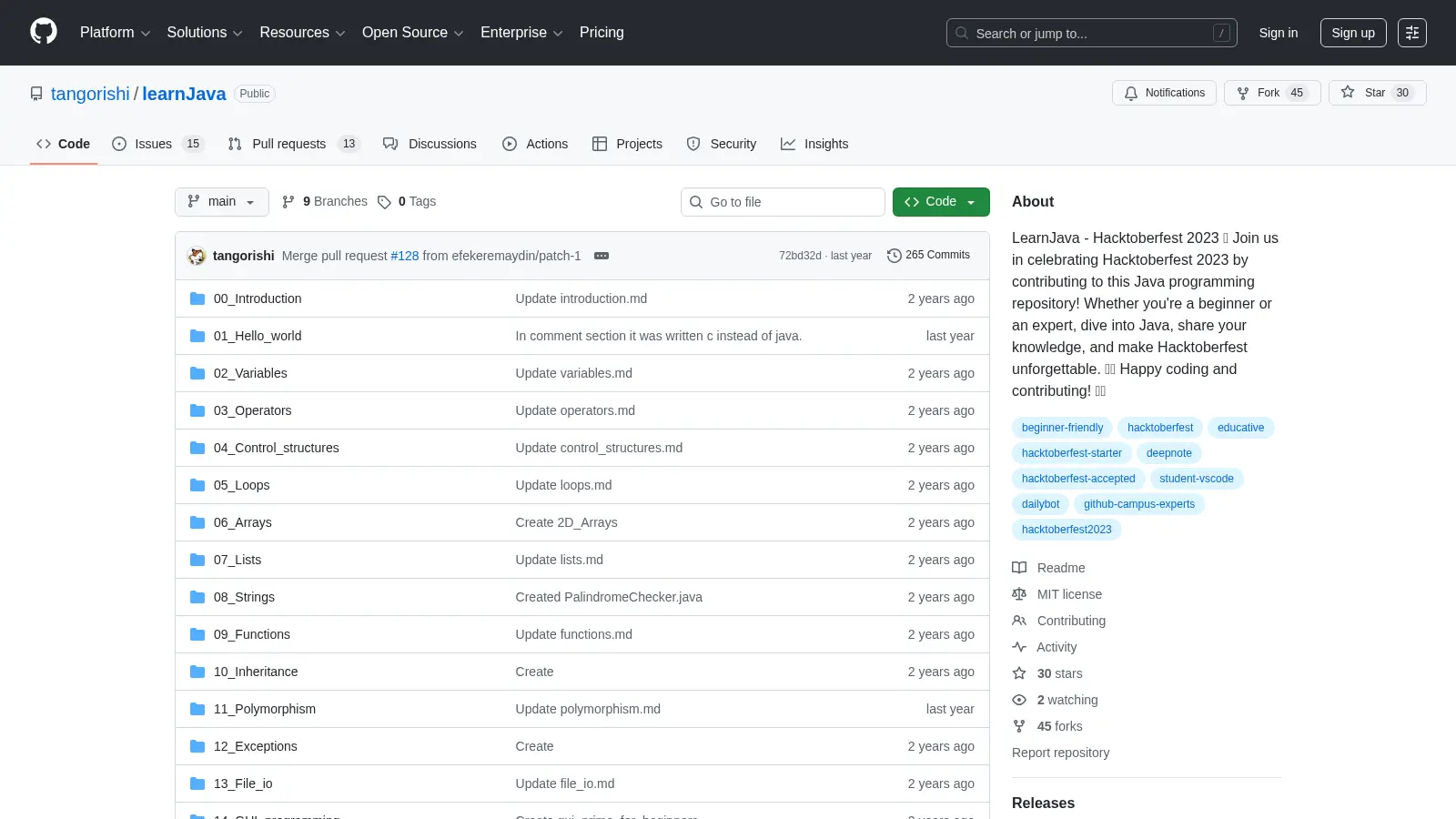Click the branch icon next to 9 Branches
Image resolution: width=1456 pixels, height=819 pixels.
pos(288,202)
